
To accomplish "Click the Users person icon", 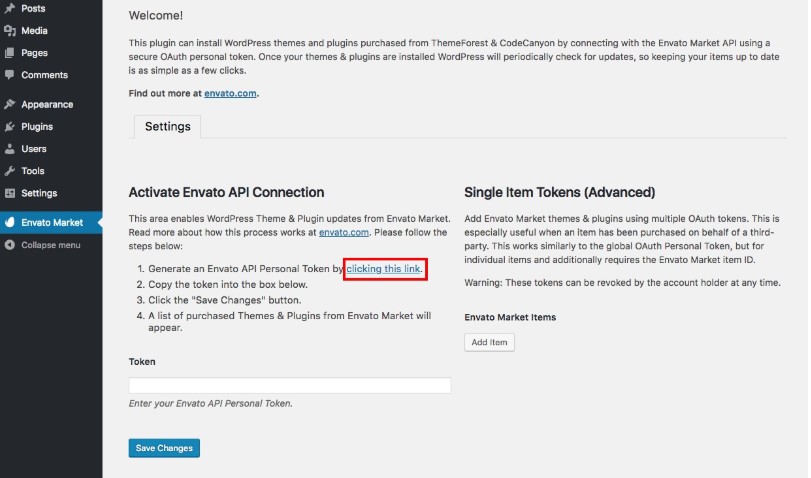I will point(10,149).
